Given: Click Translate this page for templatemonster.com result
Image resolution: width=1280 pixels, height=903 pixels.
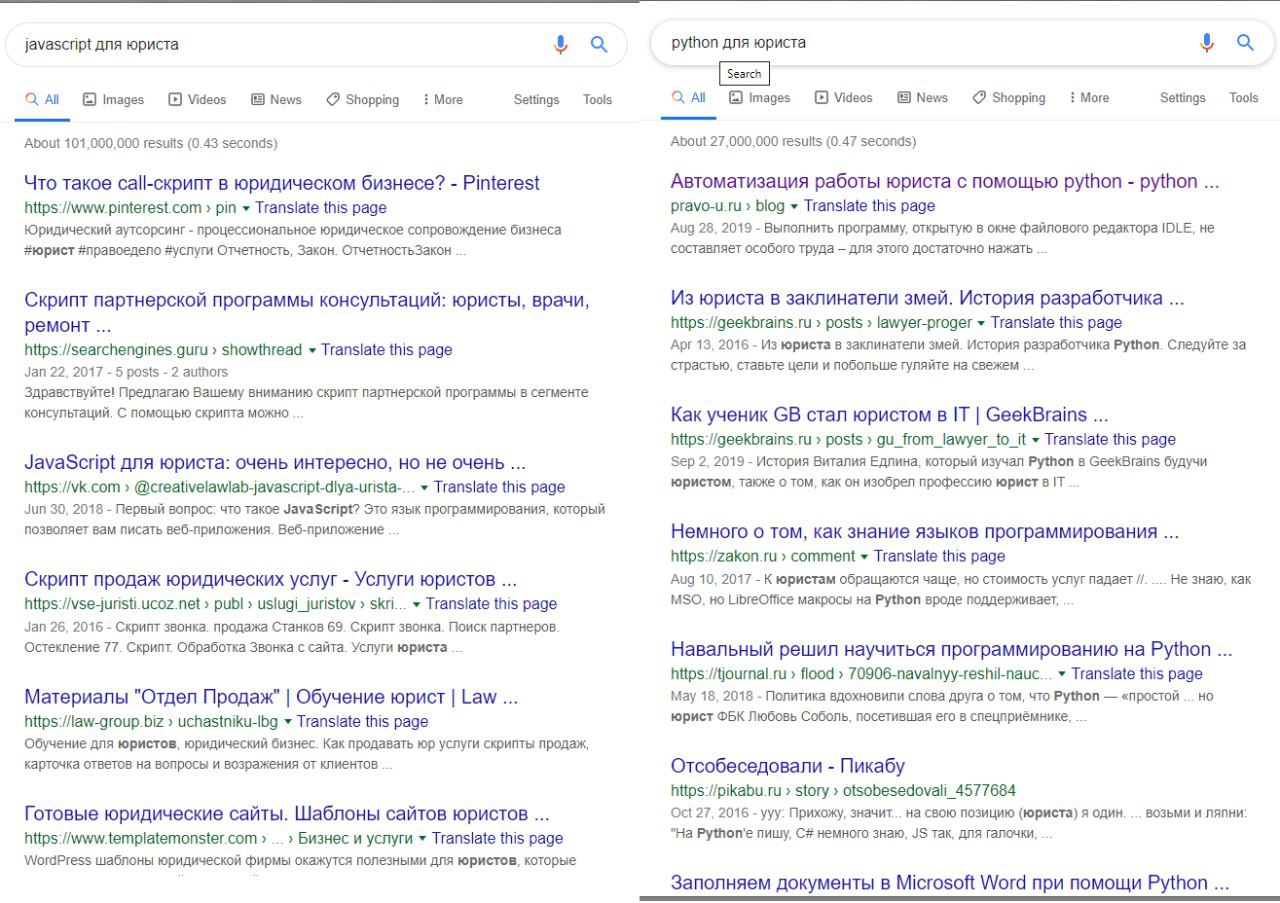Looking at the screenshot, I should point(498,838).
